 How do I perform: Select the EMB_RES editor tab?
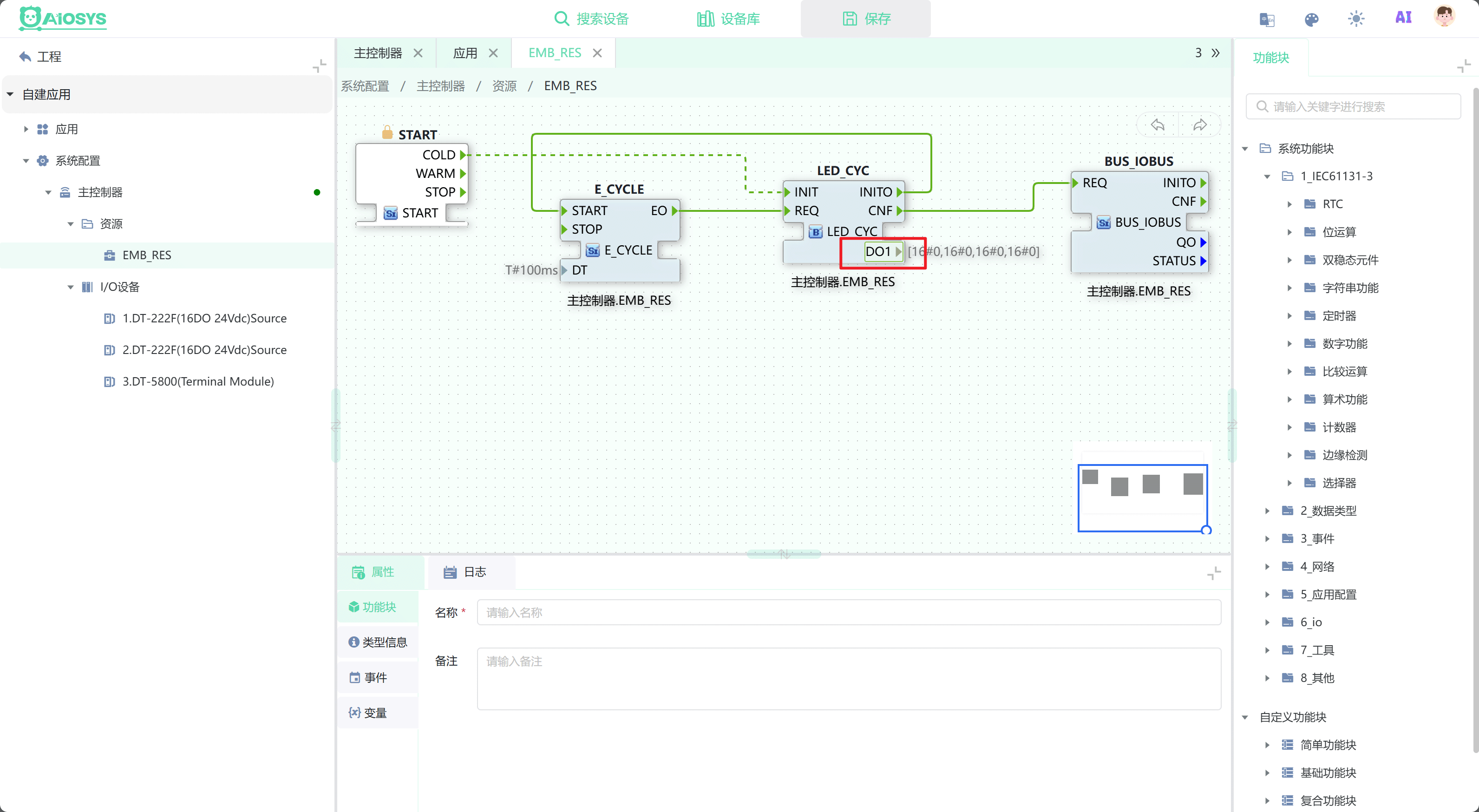click(x=554, y=53)
